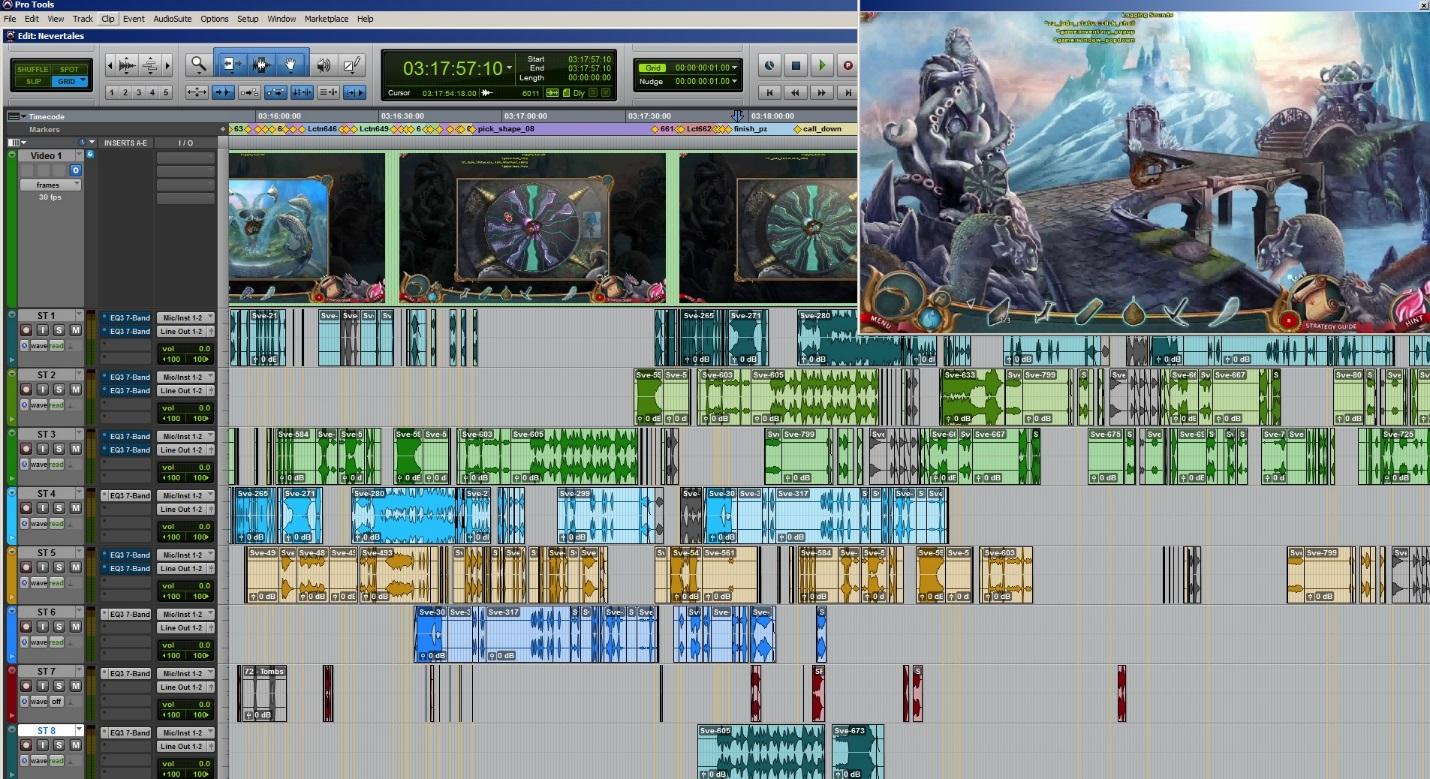Open ST 1 track name dropdown arrow
Image resolution: width=1430 pixels, height=779 pixels.
(79, 314)
